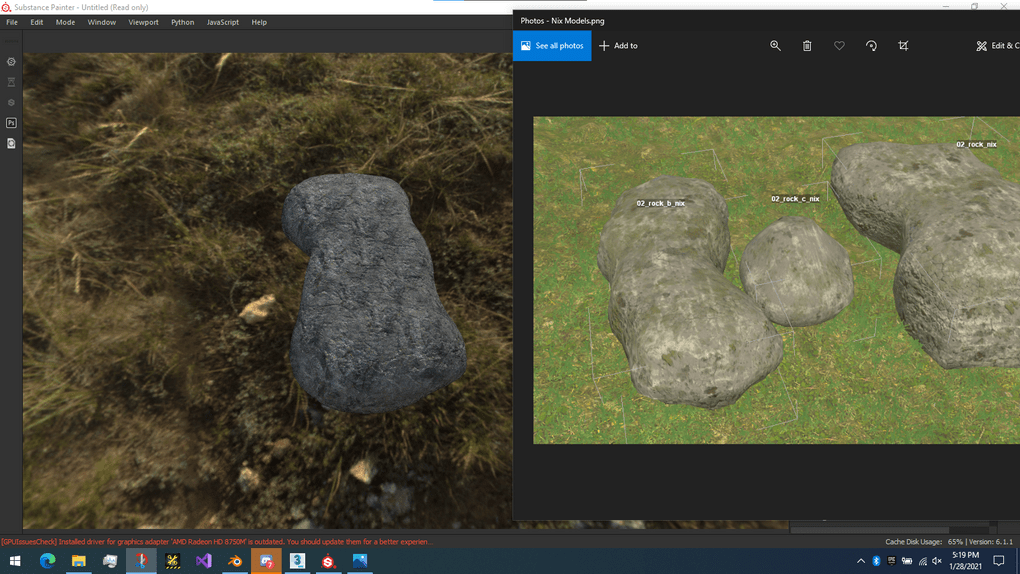
Task: Show hidden system tray icons
Action: (861, 561)
